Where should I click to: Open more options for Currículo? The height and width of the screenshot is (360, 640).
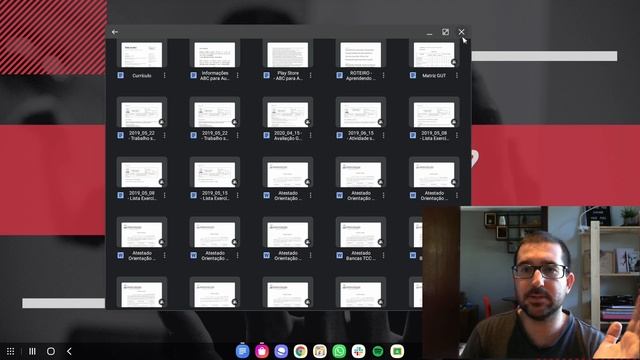click(x=164, y=76)
